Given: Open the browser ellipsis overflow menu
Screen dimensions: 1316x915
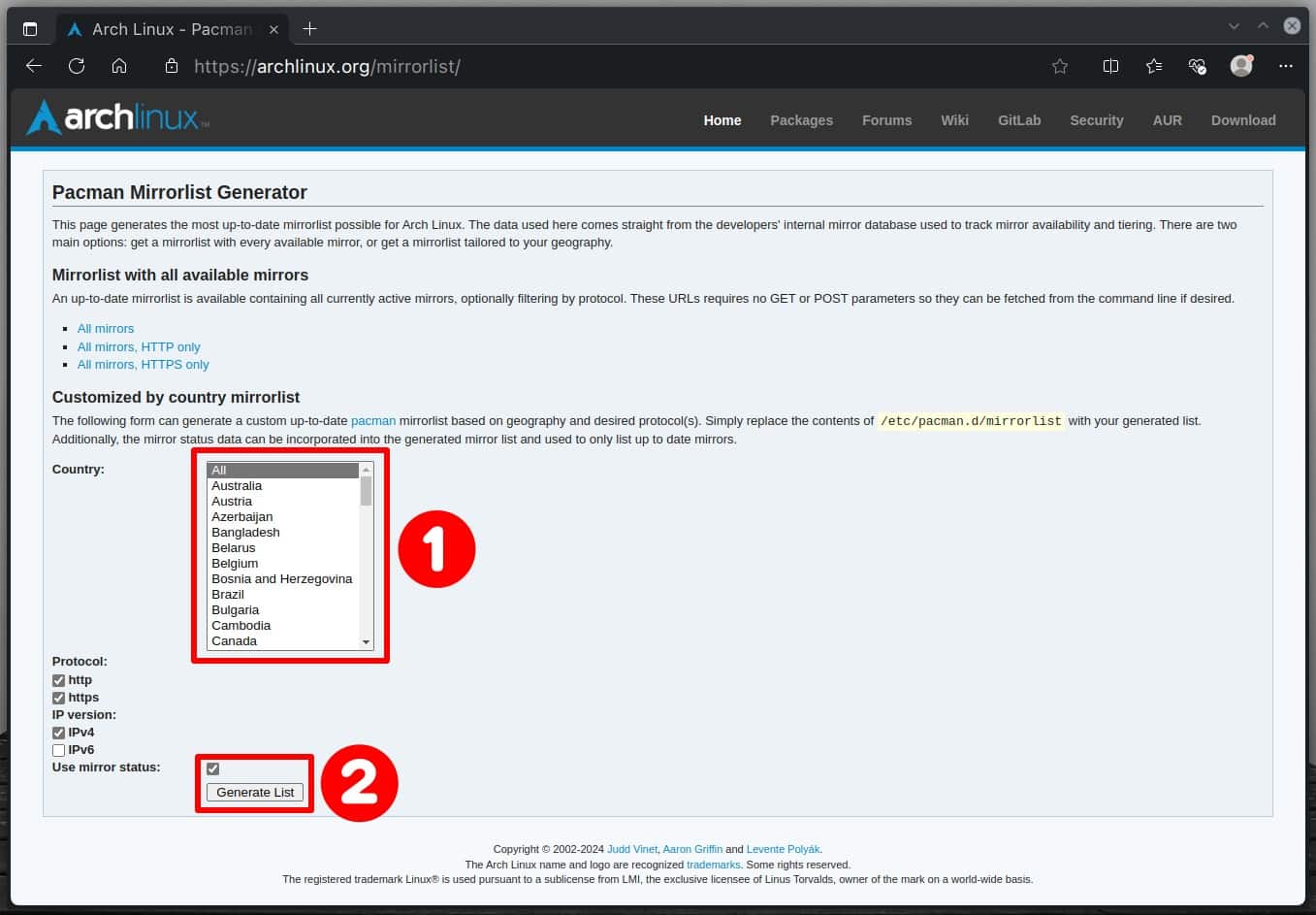Looking at the screenshot, I should [x=1286, y=66].
